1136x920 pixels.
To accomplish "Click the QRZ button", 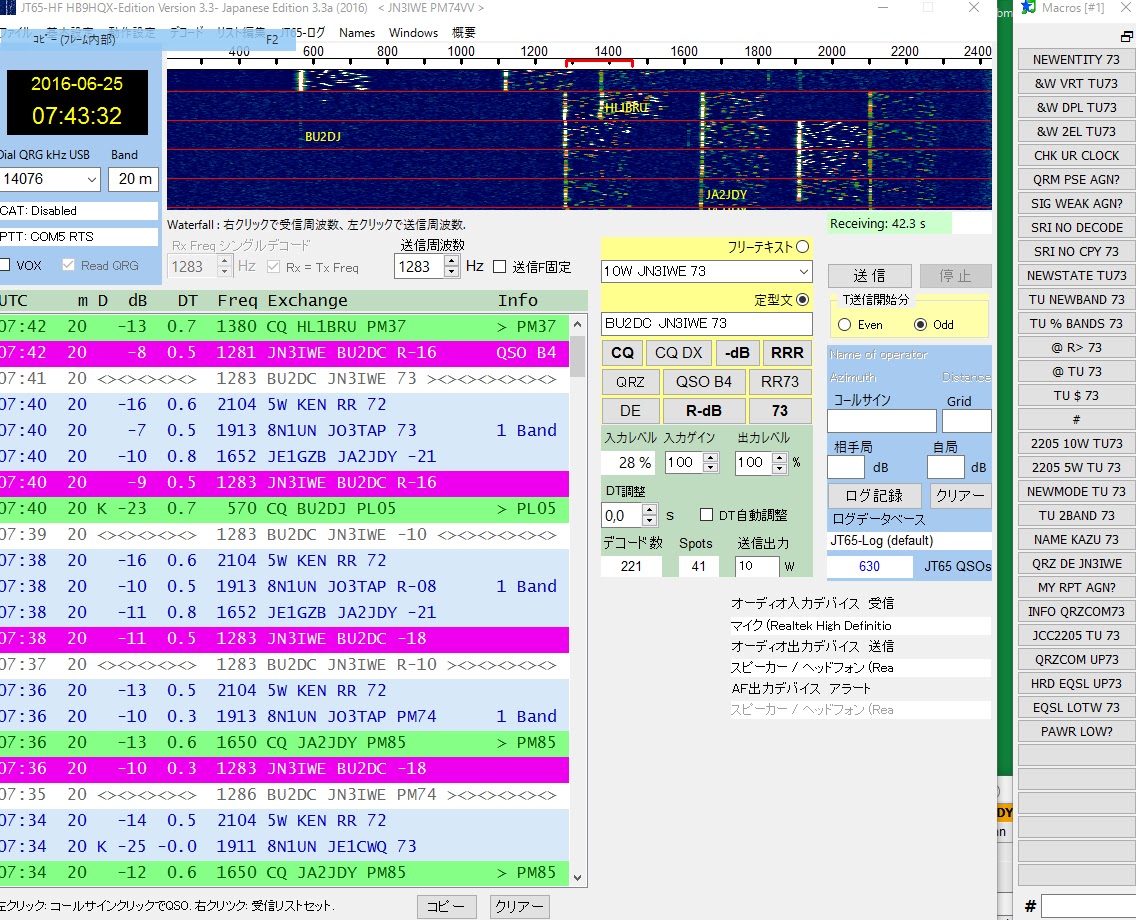I will [630, 382].
